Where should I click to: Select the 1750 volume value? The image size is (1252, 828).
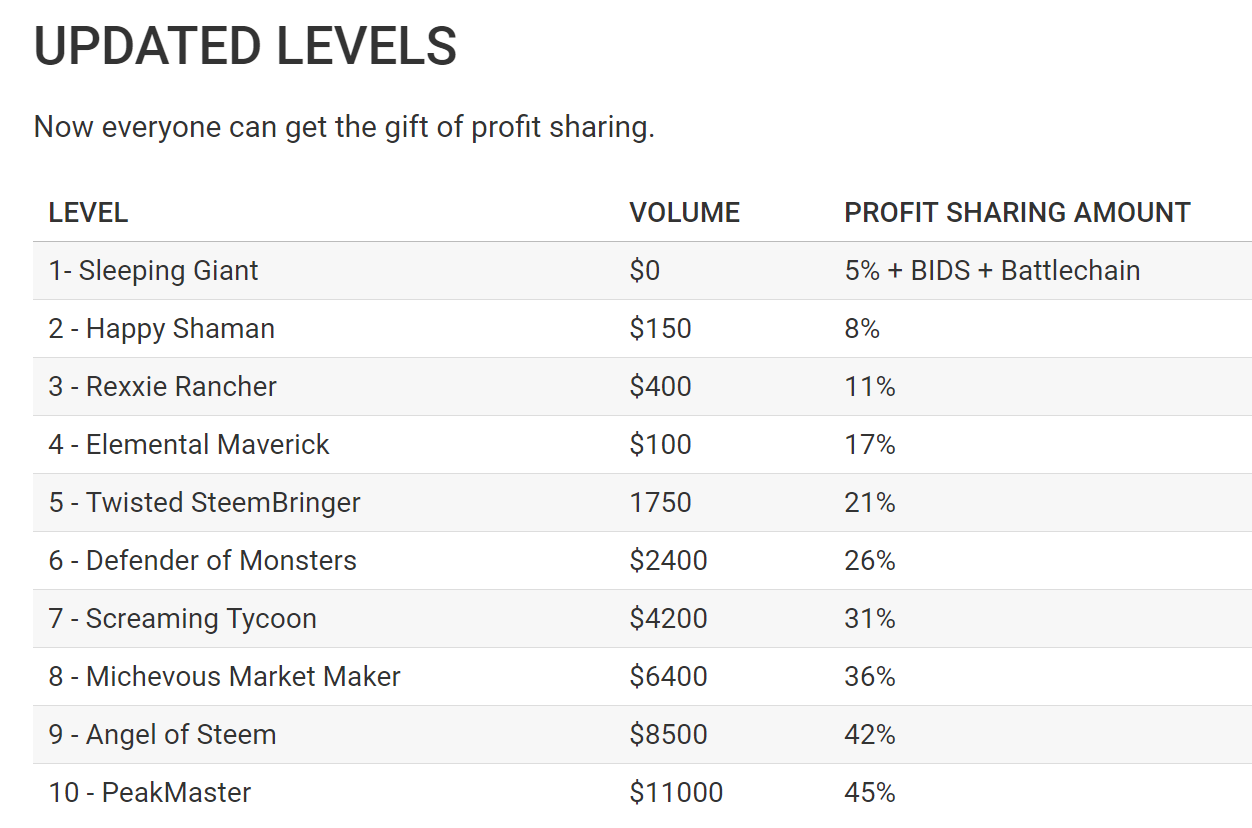tap(660, 503)
